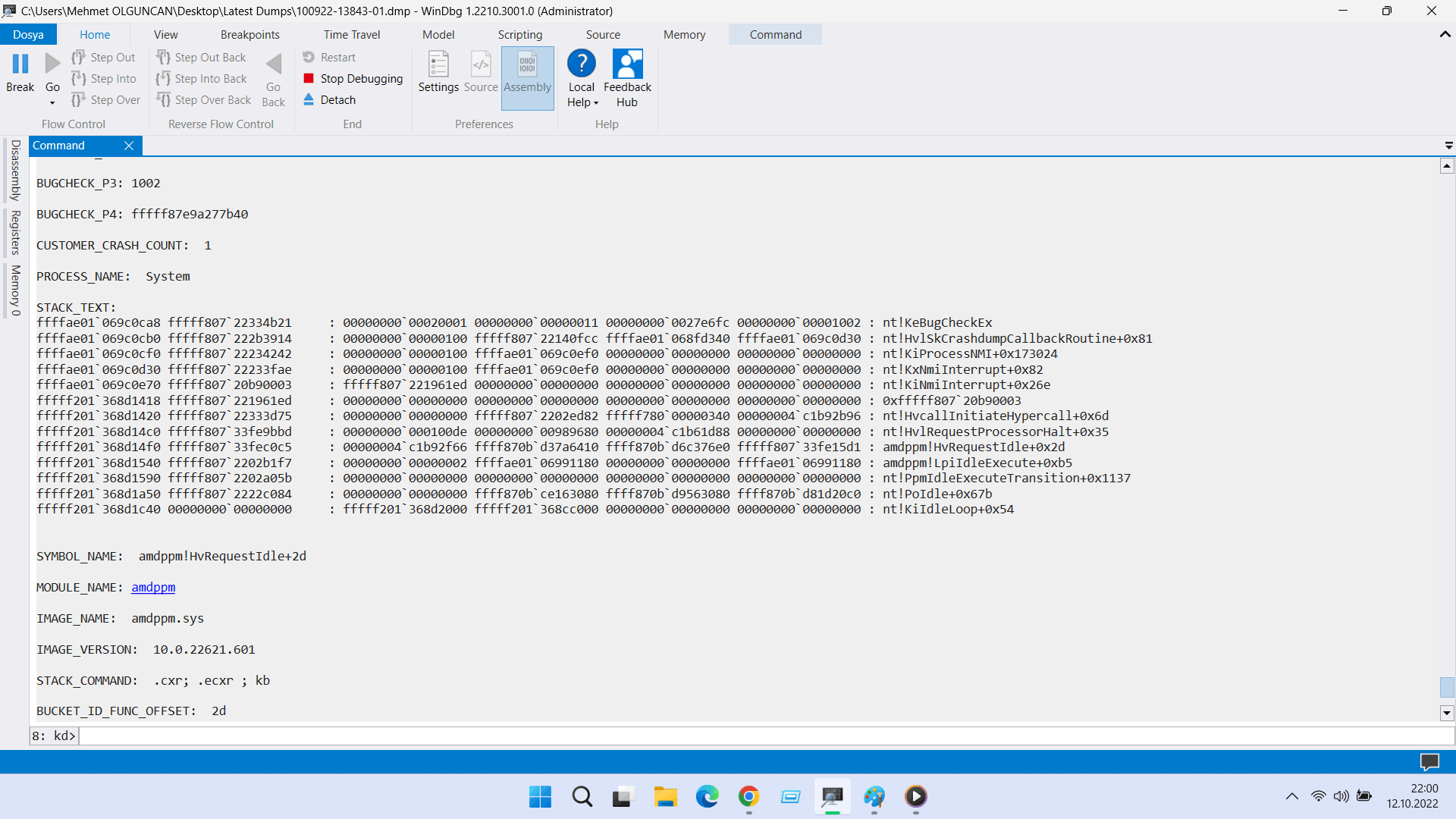Close the Command tab
The height and width of the screenshot is (819, 1456).
129,146
